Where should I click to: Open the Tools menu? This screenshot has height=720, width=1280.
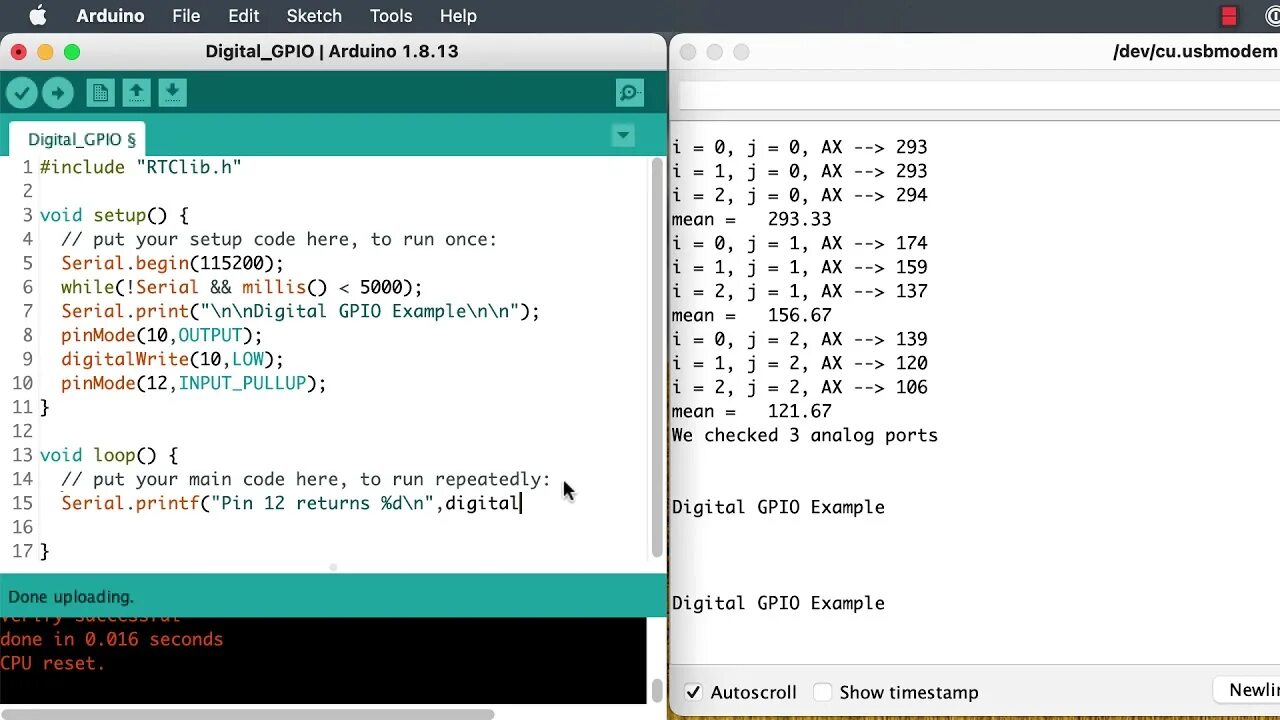391,16
